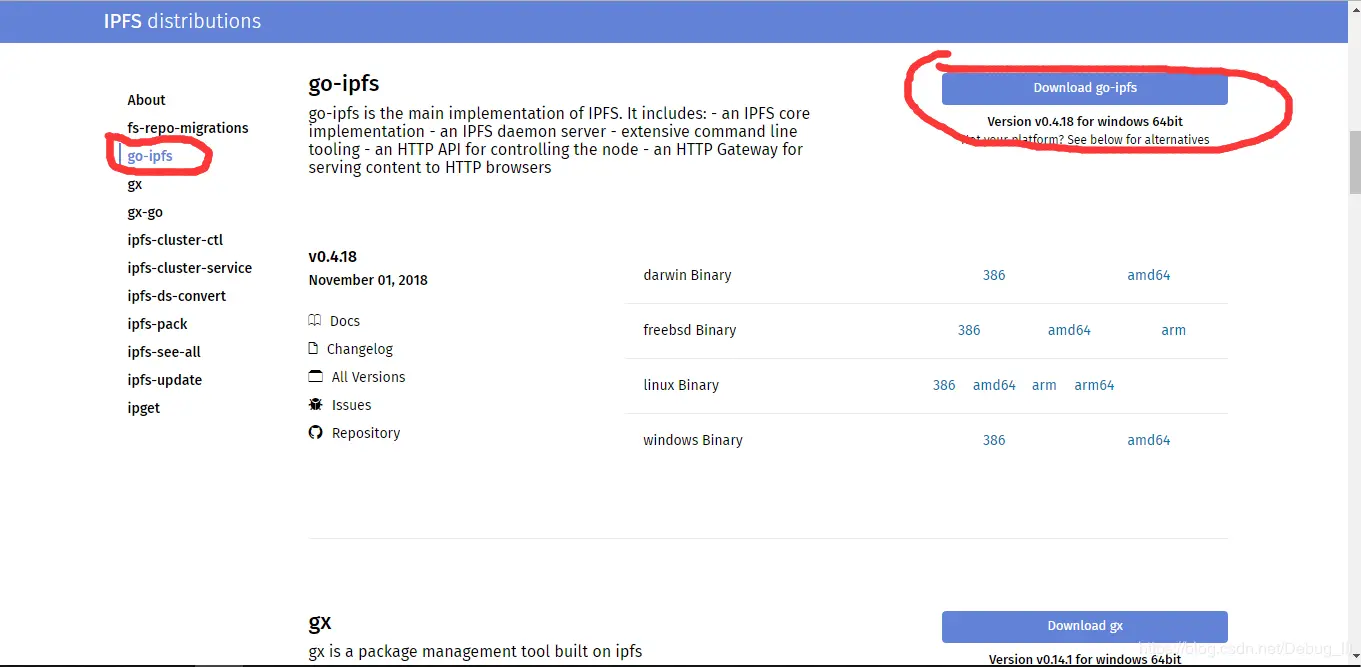Click the November 01, 2018 date
1361x667 pixels.
(368, 280)
